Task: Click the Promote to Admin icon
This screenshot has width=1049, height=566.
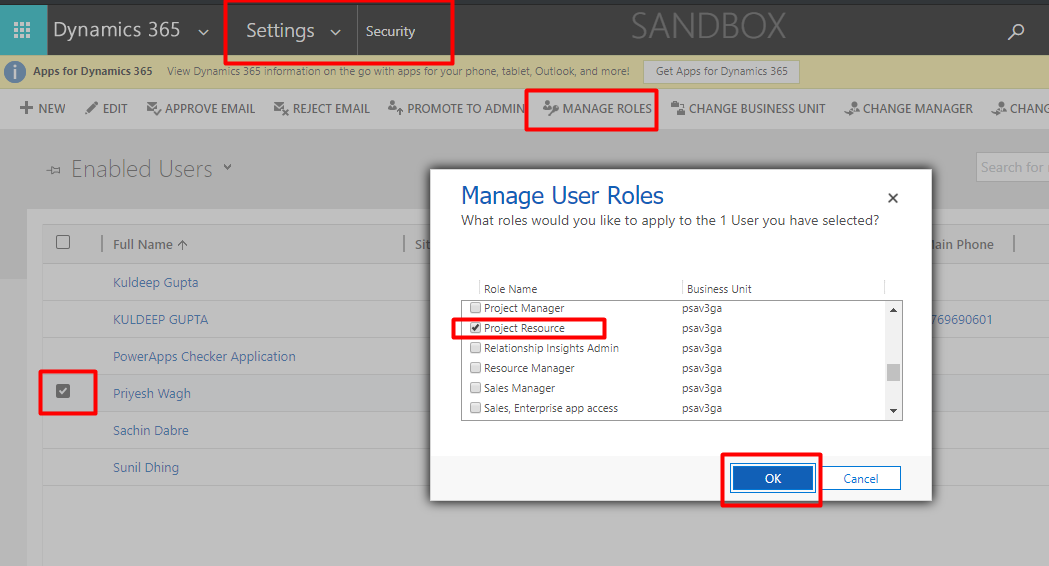Action: [x=395, y=108]
